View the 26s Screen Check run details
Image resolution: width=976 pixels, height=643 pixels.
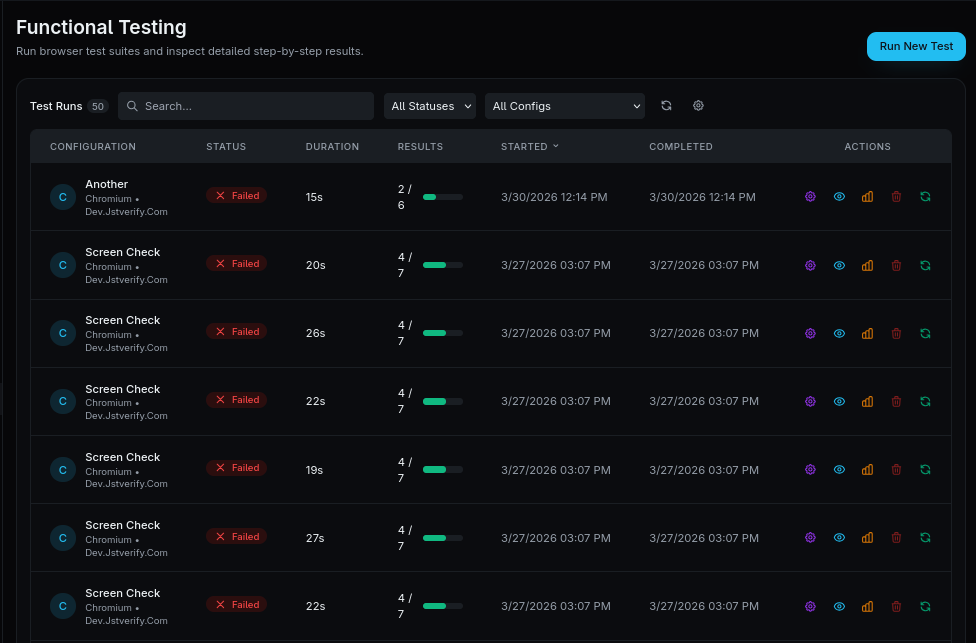[x=839, y=333]
